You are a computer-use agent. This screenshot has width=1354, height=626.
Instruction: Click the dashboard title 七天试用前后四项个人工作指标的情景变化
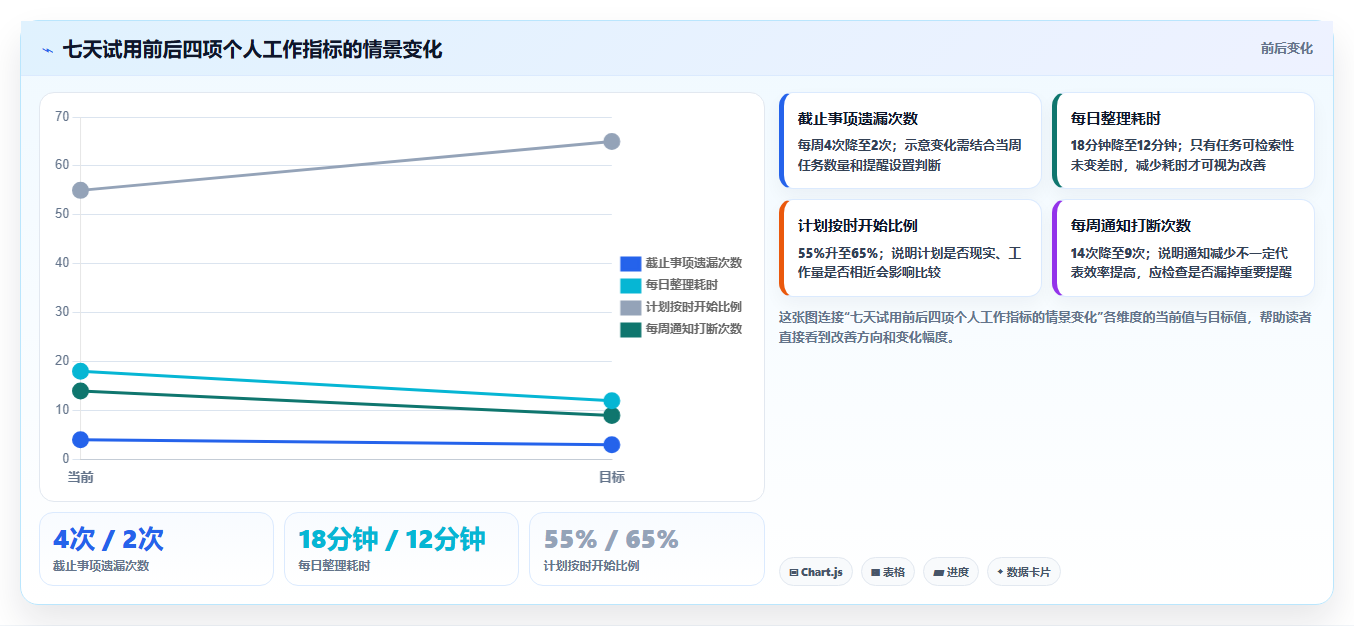252,50
